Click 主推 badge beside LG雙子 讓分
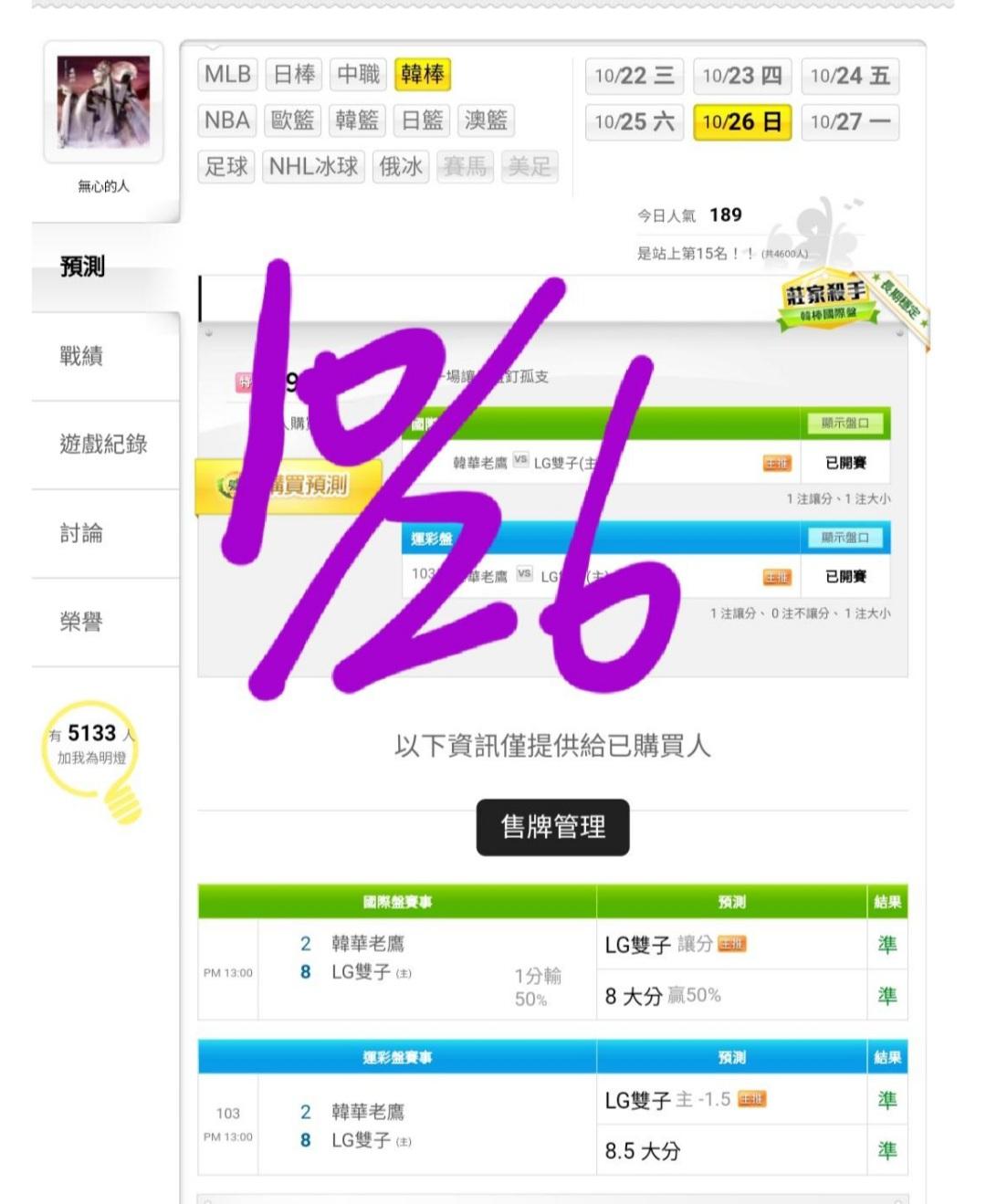986x1204 pixels. tap(732, 944)
